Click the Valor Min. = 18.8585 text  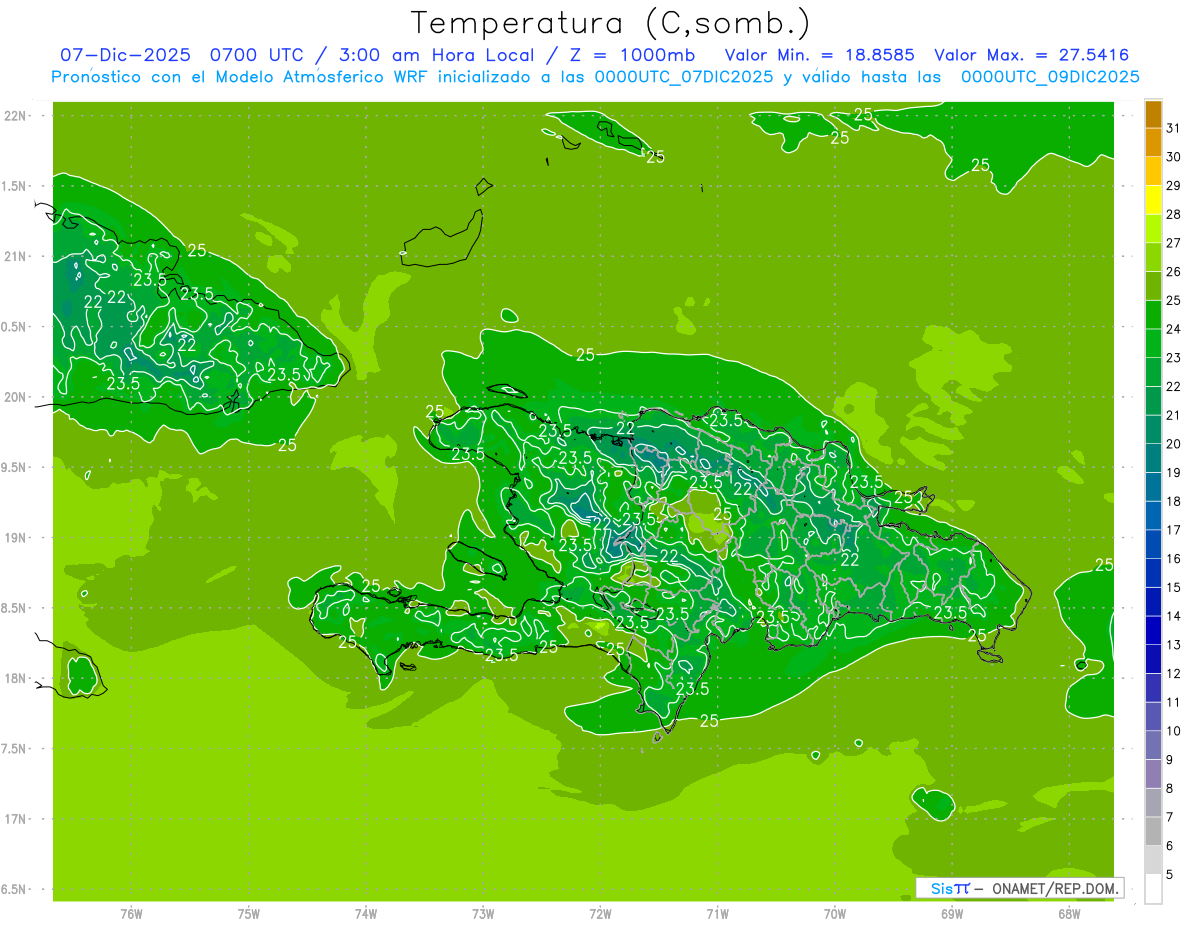[820, 55]
